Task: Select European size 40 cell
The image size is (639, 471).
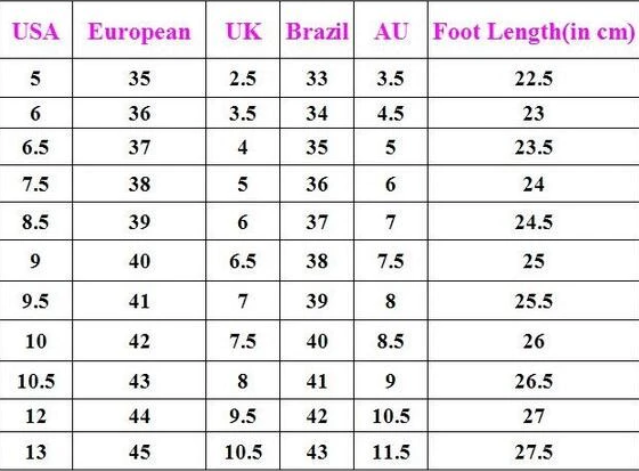Action: (139, 261)
